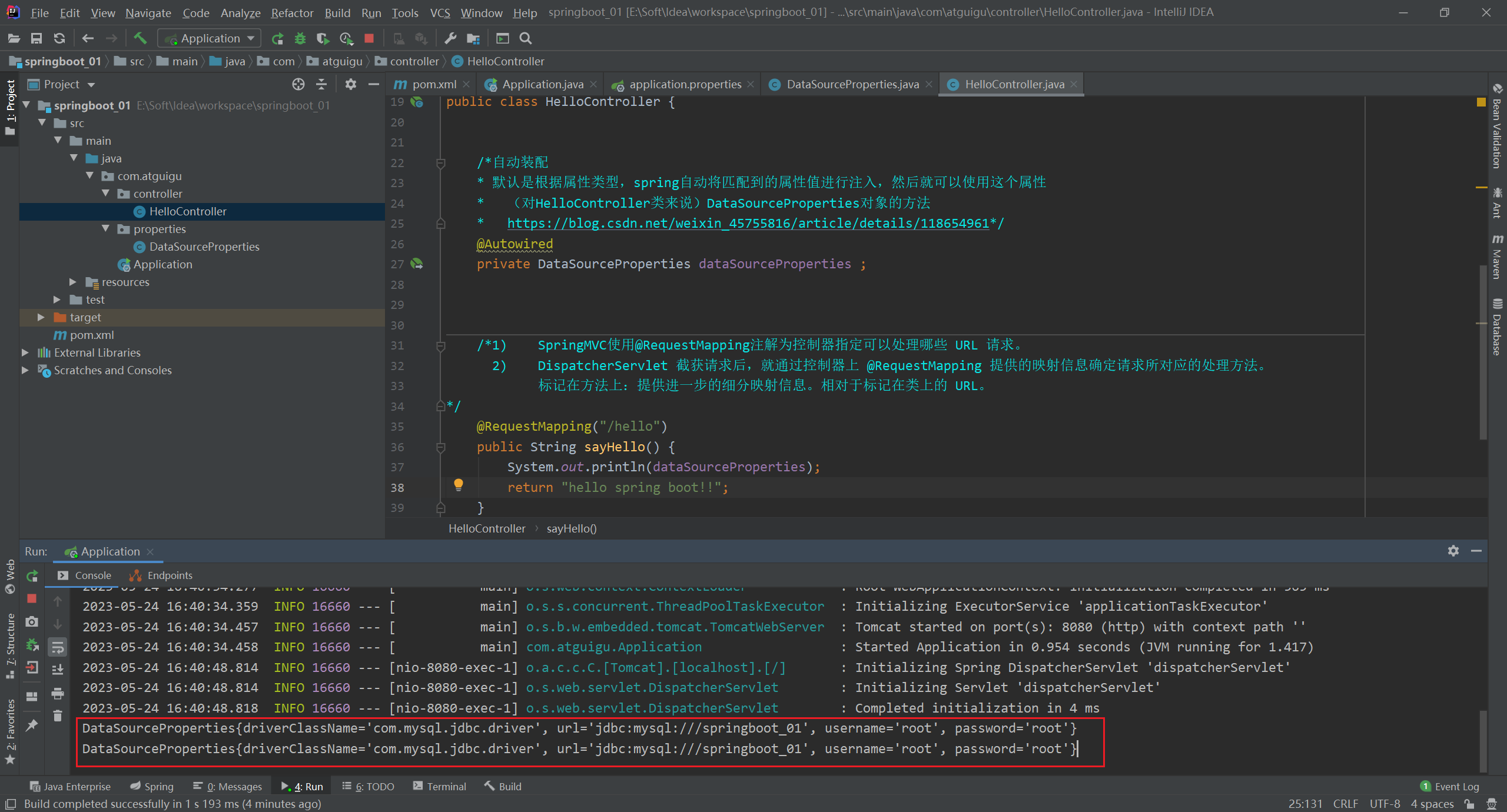Clear all console output trash icon

tap(58, 716)
